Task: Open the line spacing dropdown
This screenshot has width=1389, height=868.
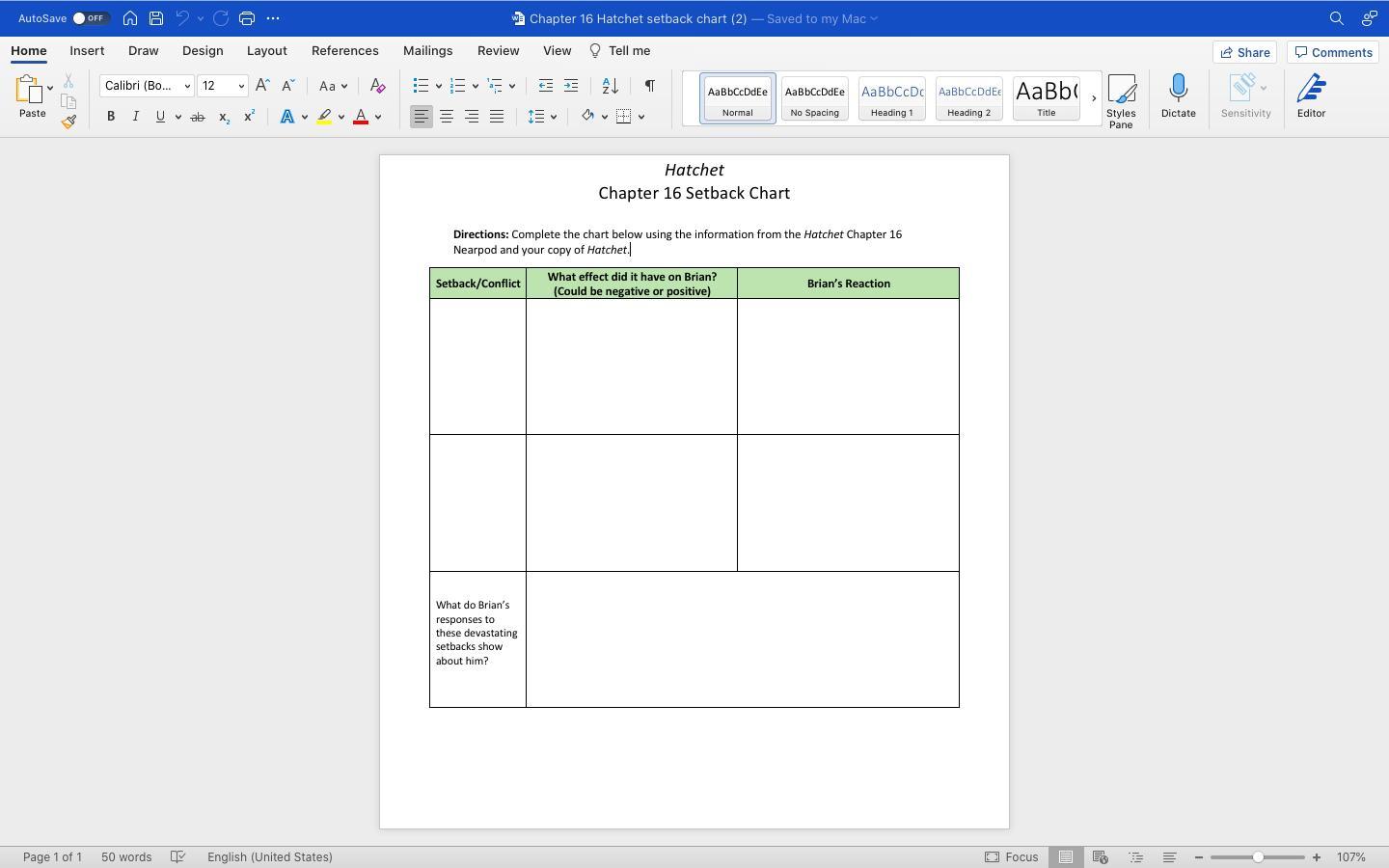Action: pyautogui.click(x=543, y=117)
